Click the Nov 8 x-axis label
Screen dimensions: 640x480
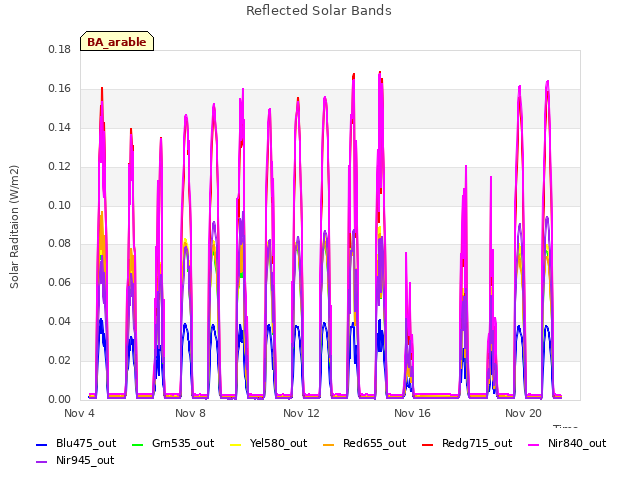190,413
